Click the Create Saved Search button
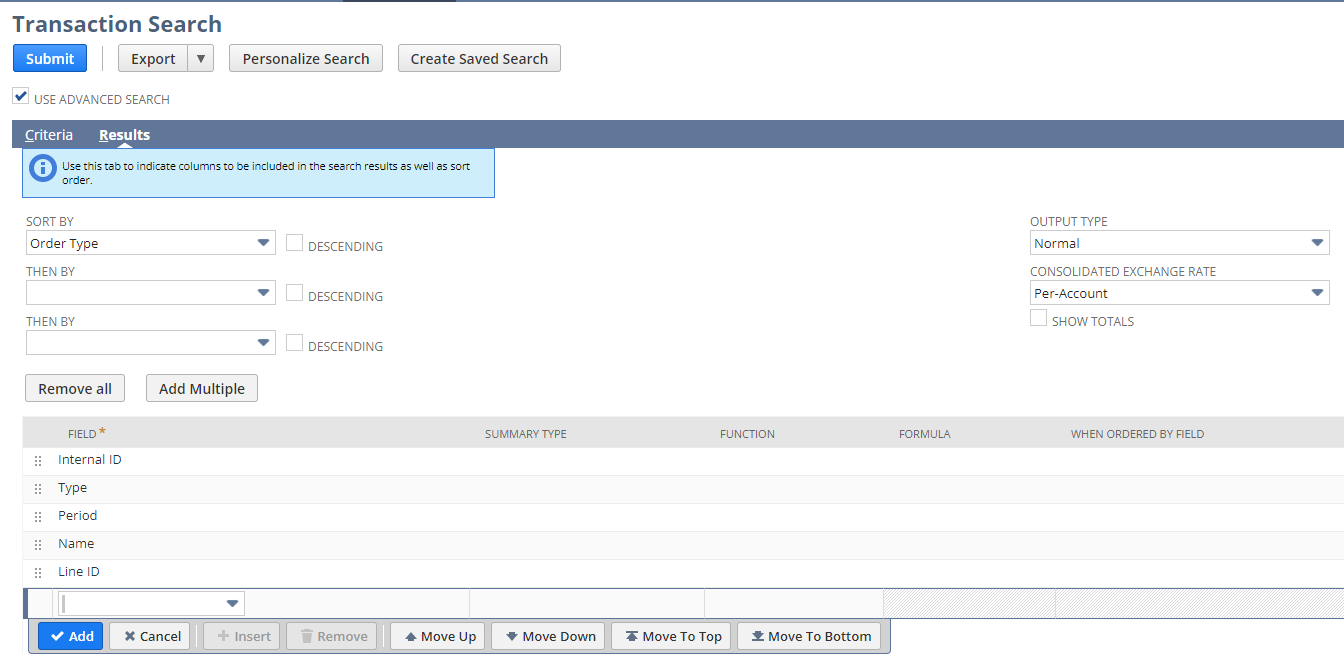 pos(479,58)
